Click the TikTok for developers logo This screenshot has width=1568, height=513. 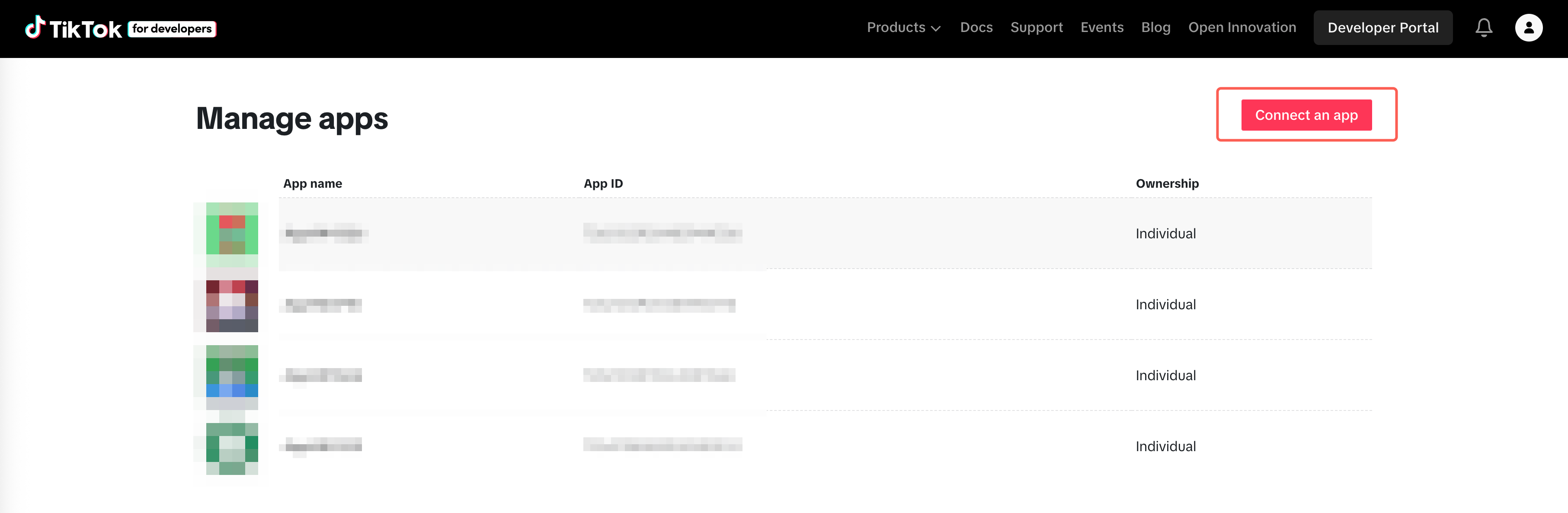pyautogui.click(x=120, y=28)
